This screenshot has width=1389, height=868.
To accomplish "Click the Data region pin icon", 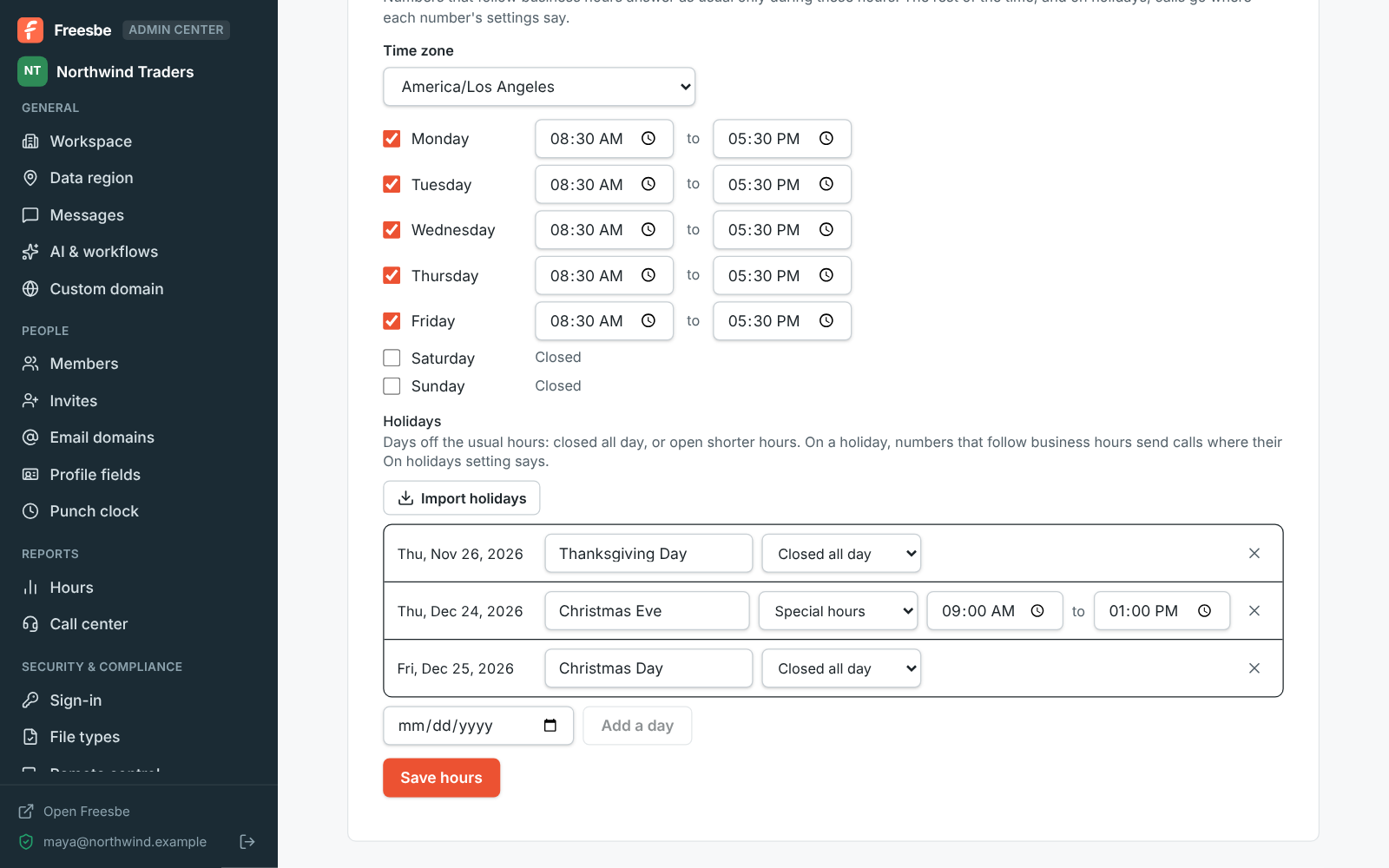I will pos(30,178).
